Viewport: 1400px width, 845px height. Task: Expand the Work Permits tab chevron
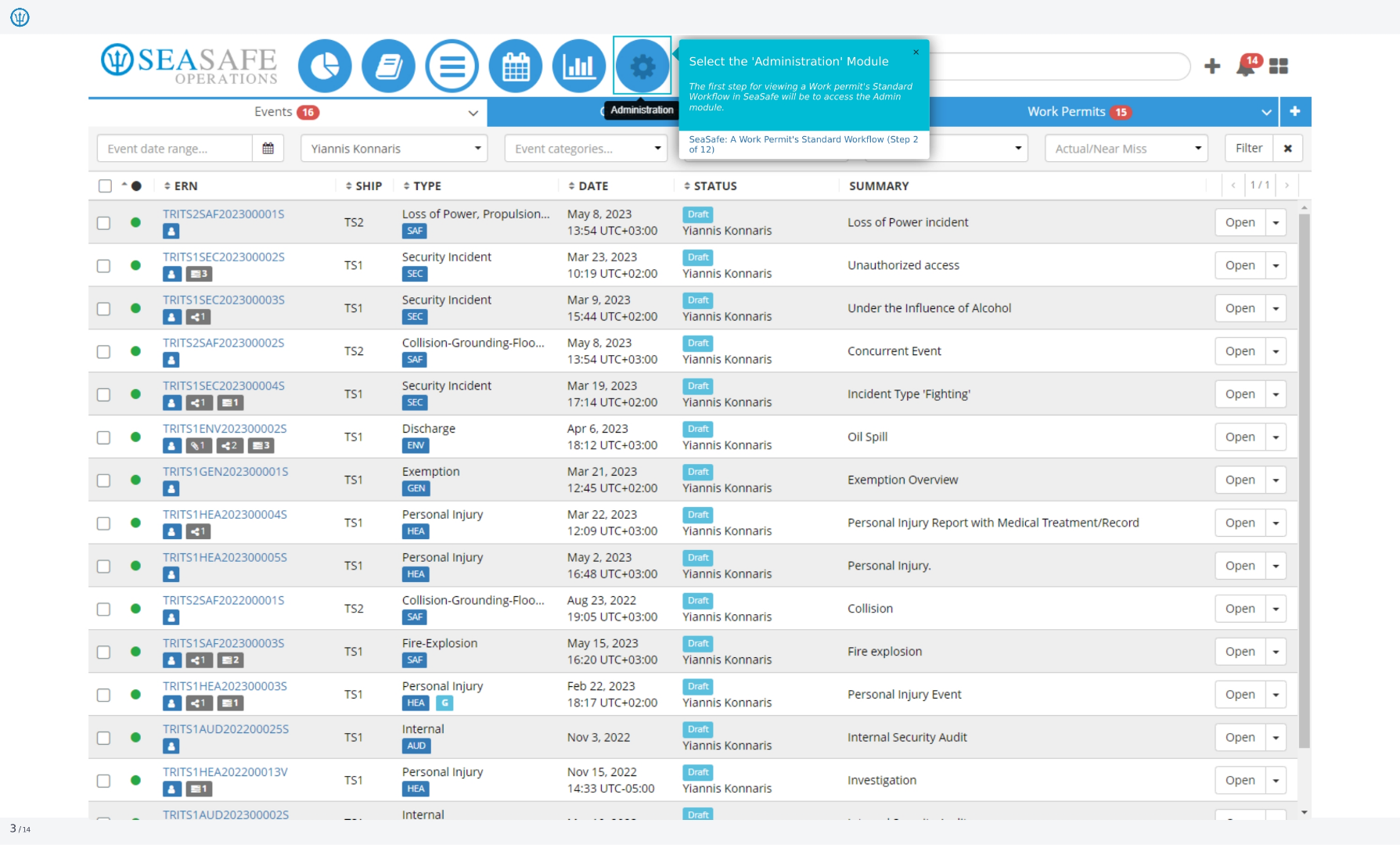1266,113
